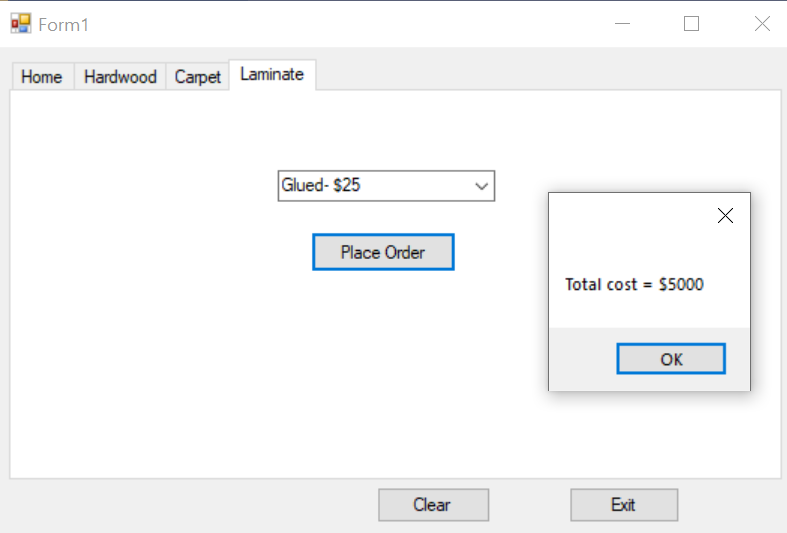The image size is (787, 533).
Task: Confirm the total cost dialog with OK
Action: tap(671, 359)
